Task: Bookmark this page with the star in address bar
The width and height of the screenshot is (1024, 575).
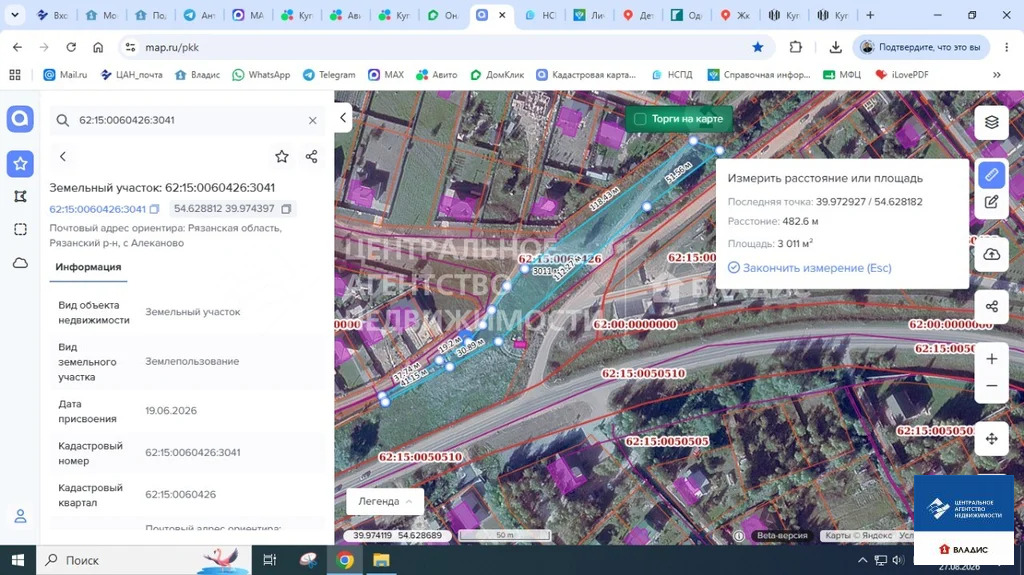Action: tap(758, 47)
